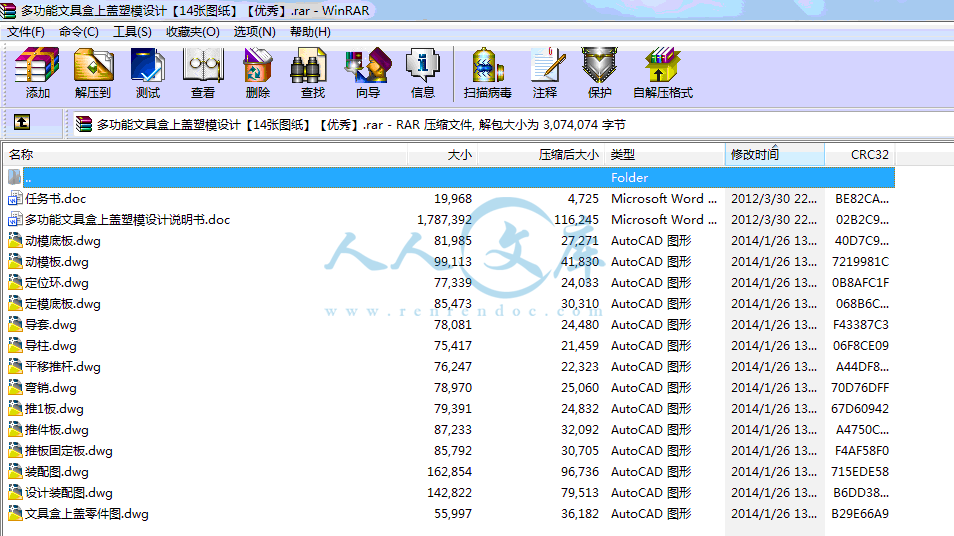Click the 自解压格式 (SFX) toolbar icon
Image resolution: width=954 pixels, height=536 pixels.
[663, 65]
